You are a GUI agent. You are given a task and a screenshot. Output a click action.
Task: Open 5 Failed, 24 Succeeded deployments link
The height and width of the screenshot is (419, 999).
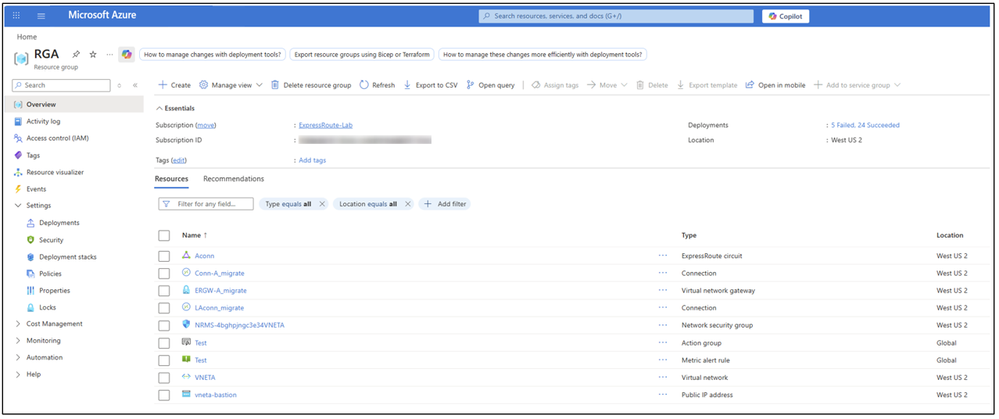tap(865, 125)
